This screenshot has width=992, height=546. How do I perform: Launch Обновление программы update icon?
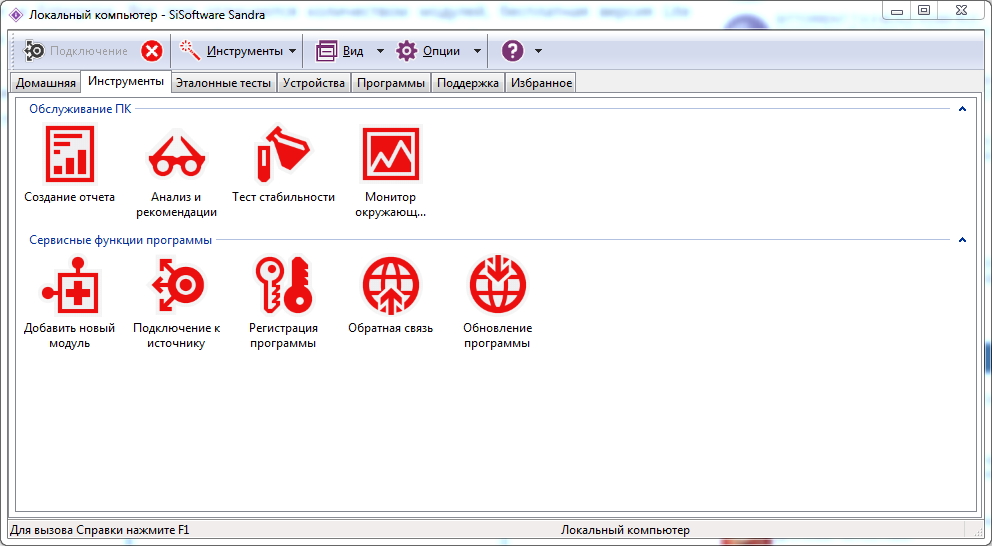pos(497,285)
